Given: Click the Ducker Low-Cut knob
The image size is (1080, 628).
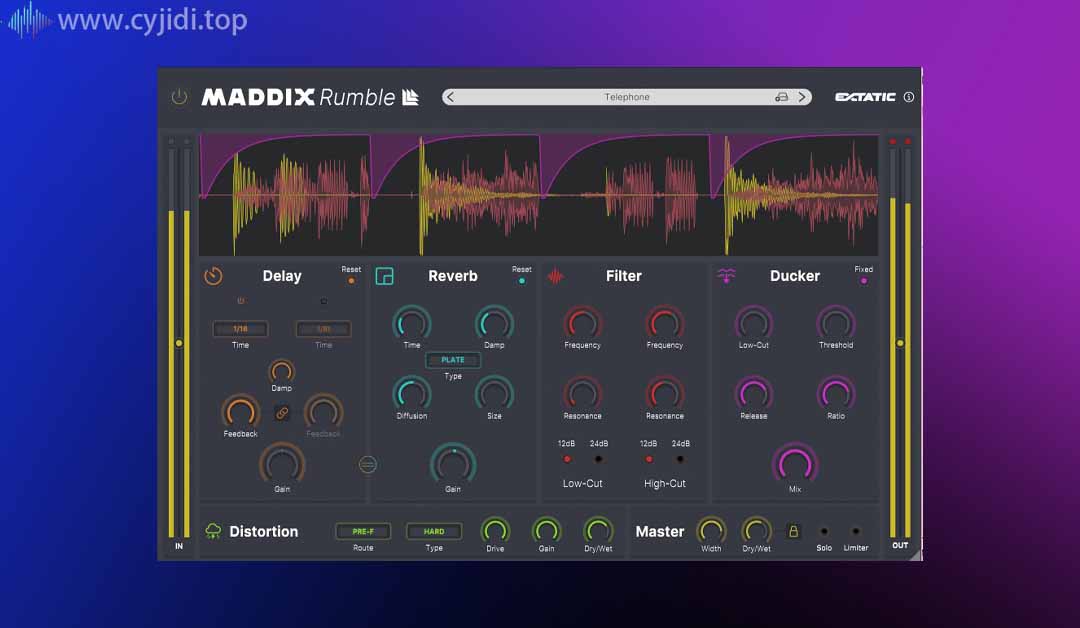Looking at the screenshot, I should [754, 323].
